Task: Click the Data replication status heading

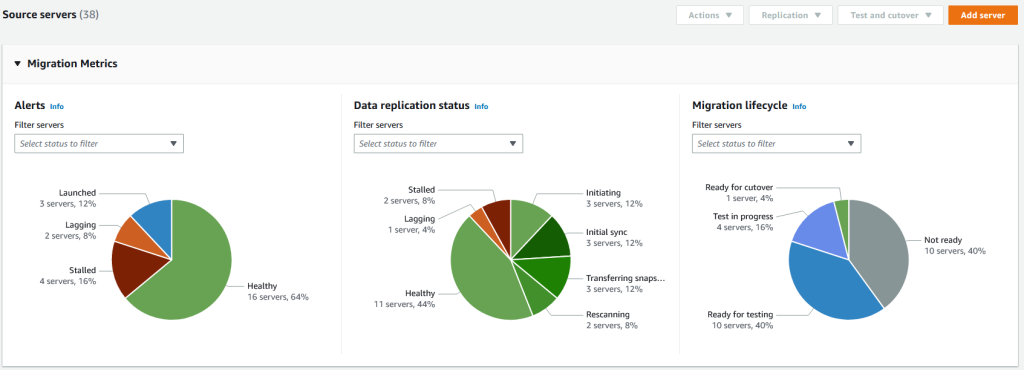Action: 411,105
